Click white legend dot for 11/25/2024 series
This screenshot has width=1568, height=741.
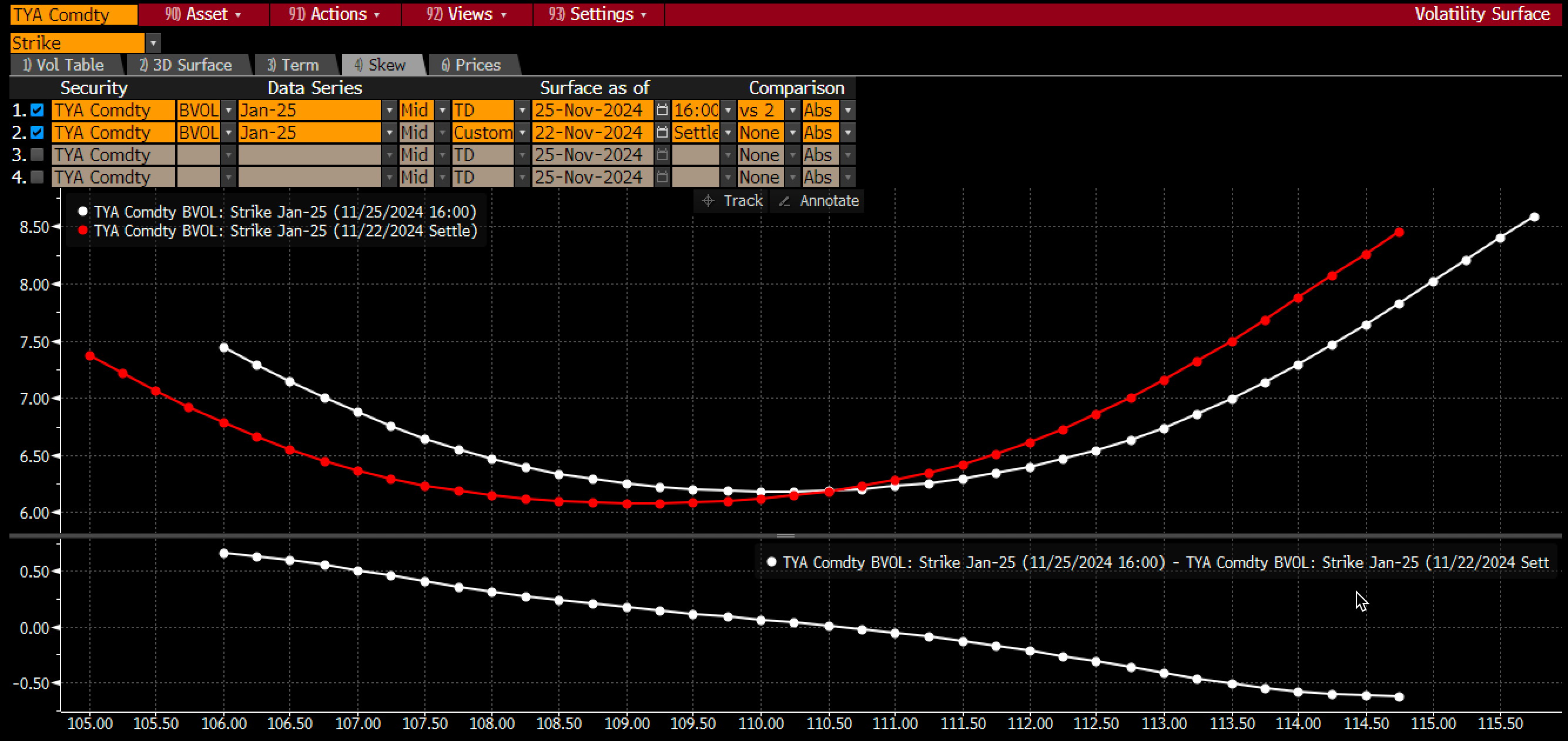[x=83, y=212]
